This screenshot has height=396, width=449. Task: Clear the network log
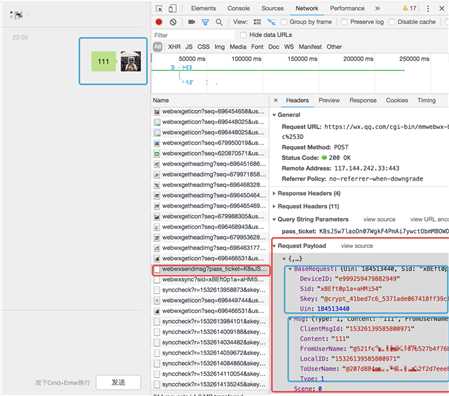pos(173,22)
